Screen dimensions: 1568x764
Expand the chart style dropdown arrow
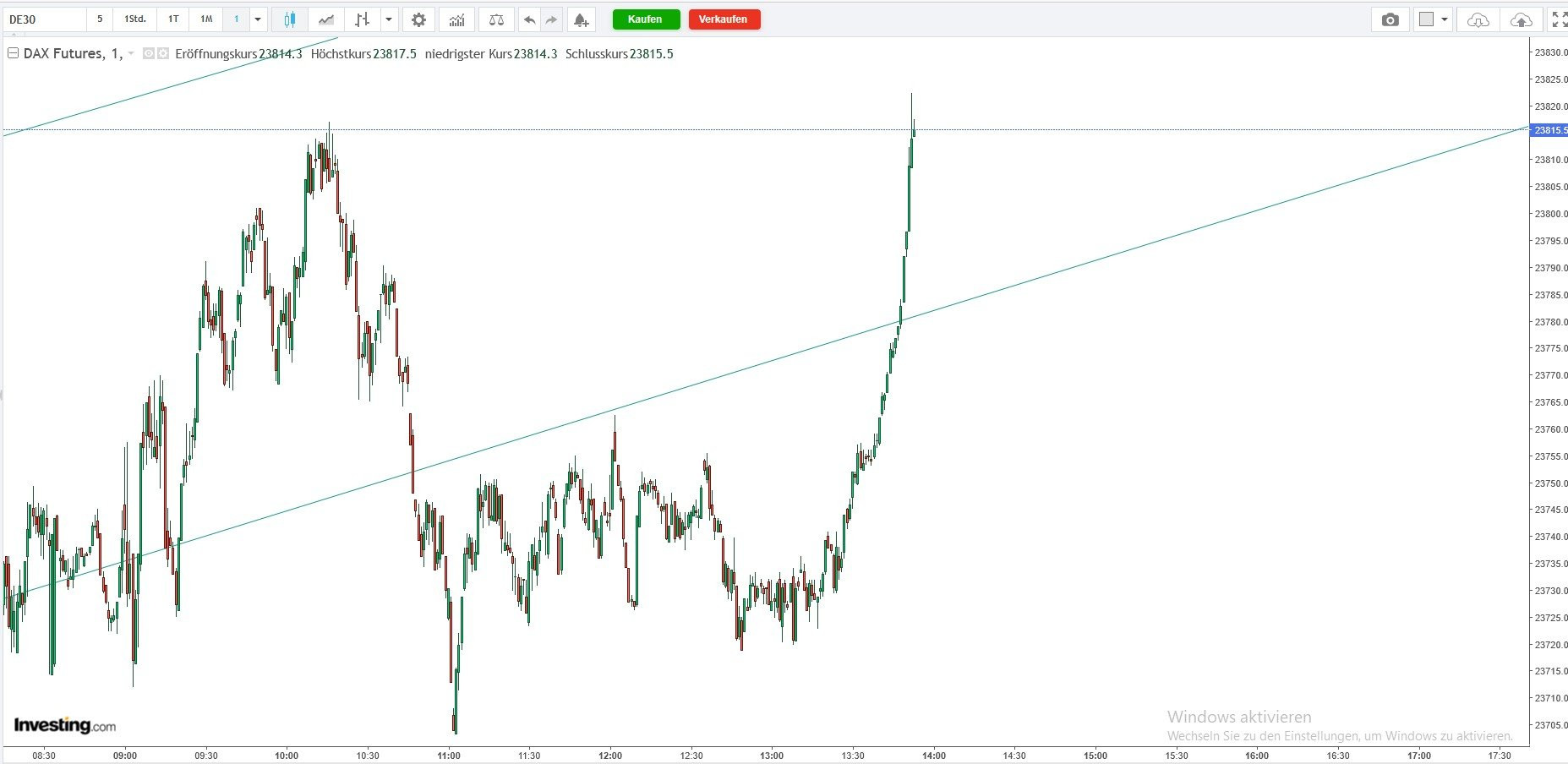[389, 19]
